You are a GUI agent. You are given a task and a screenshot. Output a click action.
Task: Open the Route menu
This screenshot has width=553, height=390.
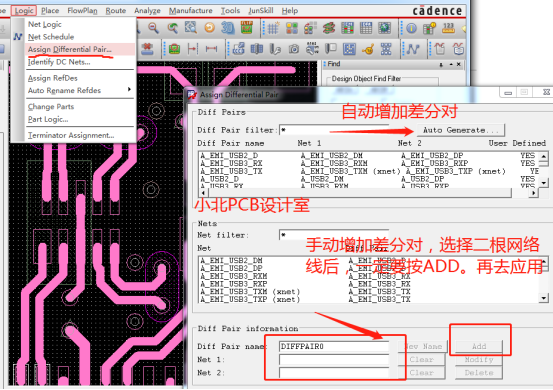[116, 11]
